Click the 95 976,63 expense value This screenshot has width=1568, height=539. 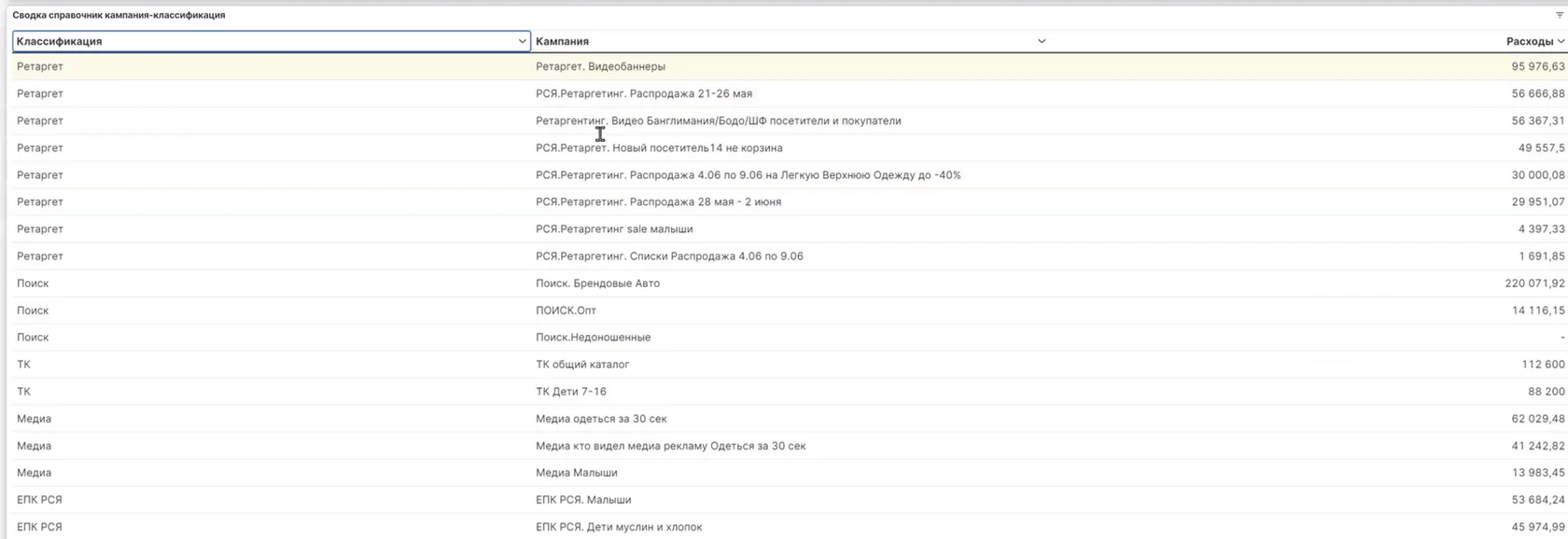(1538, 66)
